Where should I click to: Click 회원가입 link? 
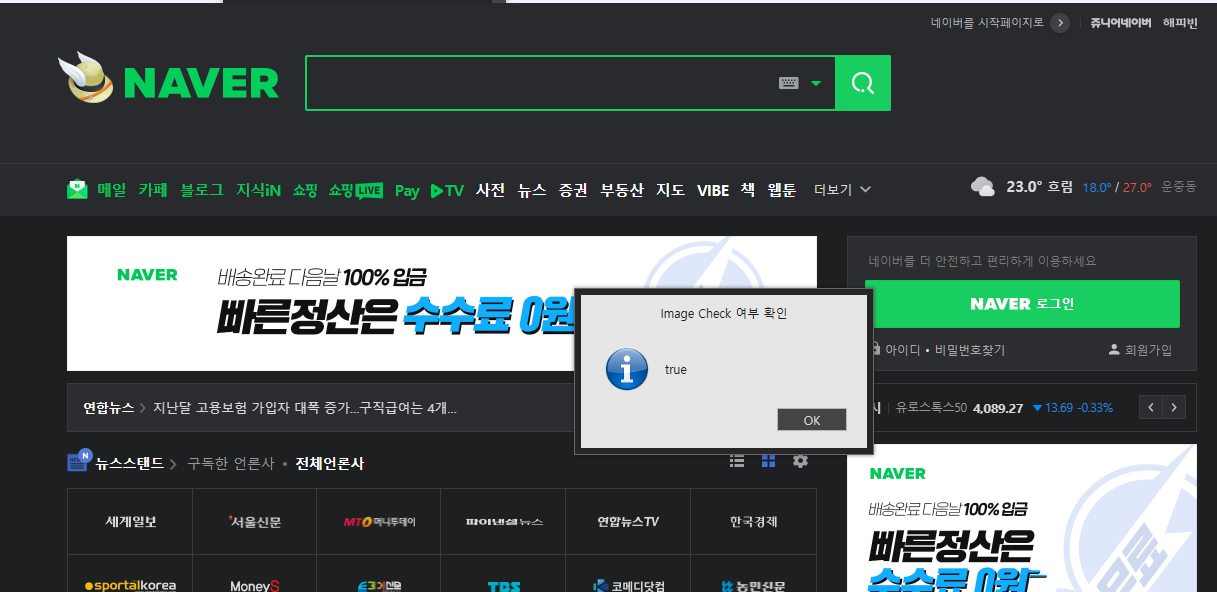1148,350
